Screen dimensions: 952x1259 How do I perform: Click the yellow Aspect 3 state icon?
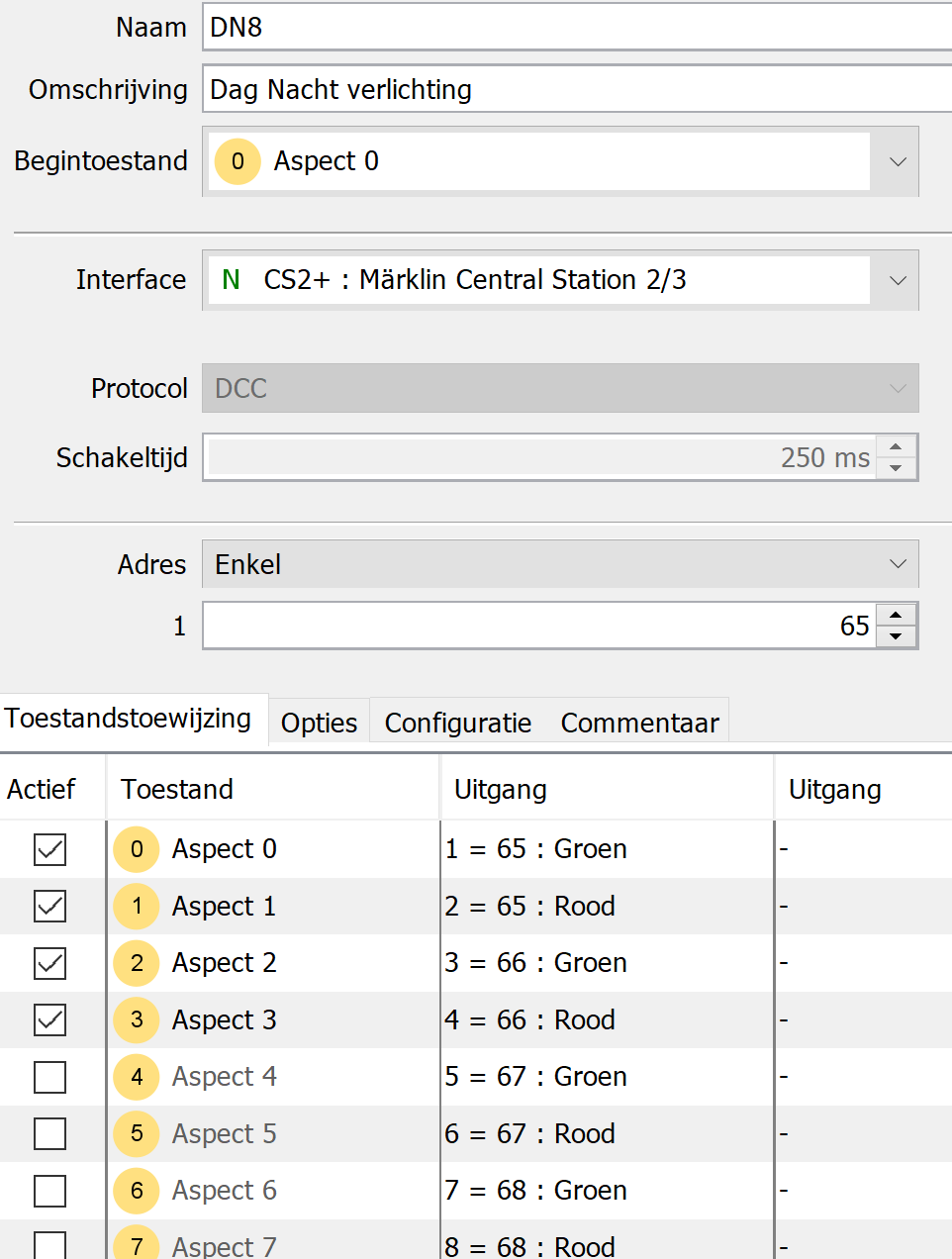coord(137,1020)
